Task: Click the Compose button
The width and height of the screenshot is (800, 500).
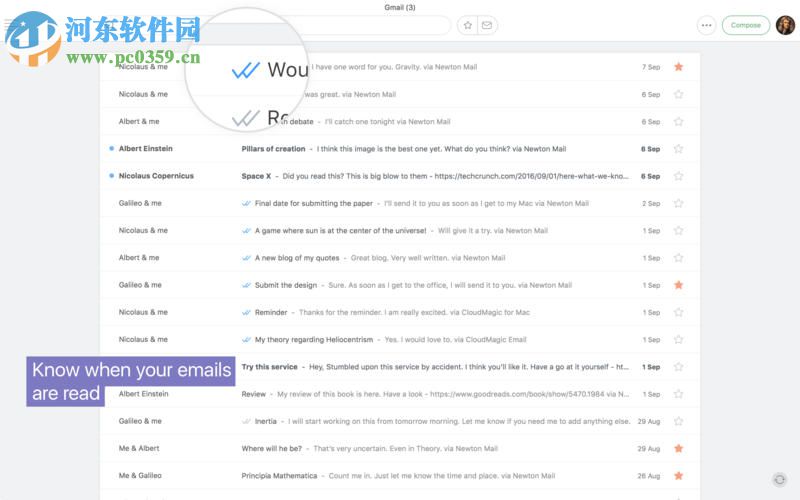Action: pos(745,25)
